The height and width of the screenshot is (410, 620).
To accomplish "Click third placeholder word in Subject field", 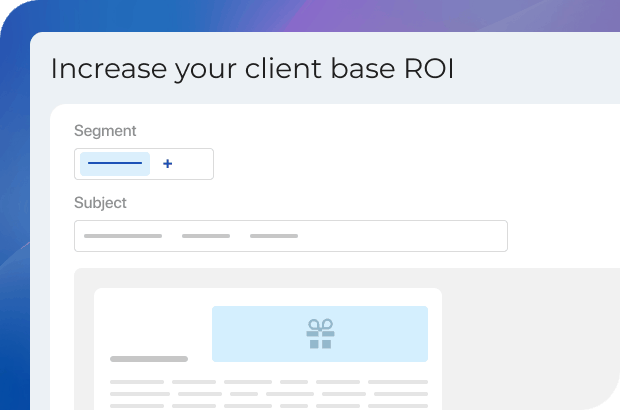I will [274, 236].
